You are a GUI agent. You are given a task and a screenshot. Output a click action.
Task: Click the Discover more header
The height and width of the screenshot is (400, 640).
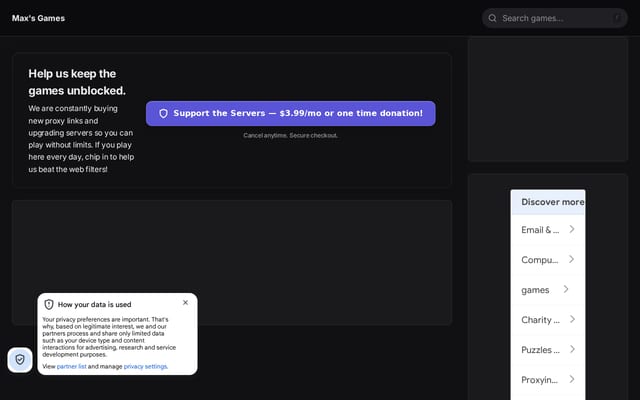[548, 202]
